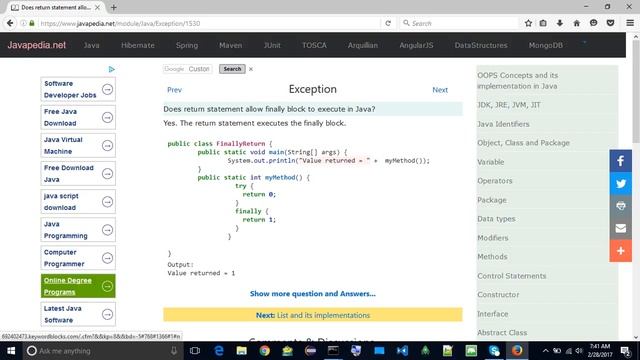Open the downloads arrow icon

coord(560,23)
